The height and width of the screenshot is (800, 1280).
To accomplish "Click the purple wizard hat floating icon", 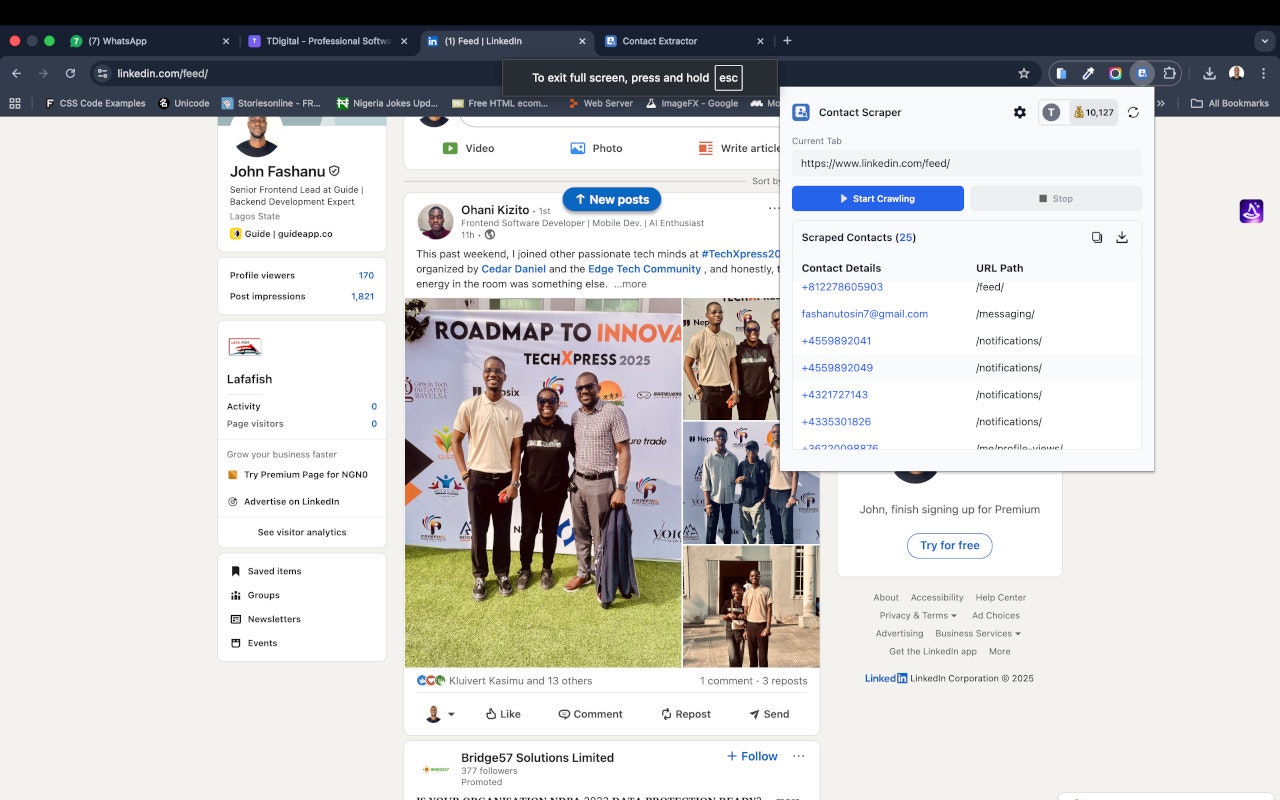I will tap(1251, 211).
